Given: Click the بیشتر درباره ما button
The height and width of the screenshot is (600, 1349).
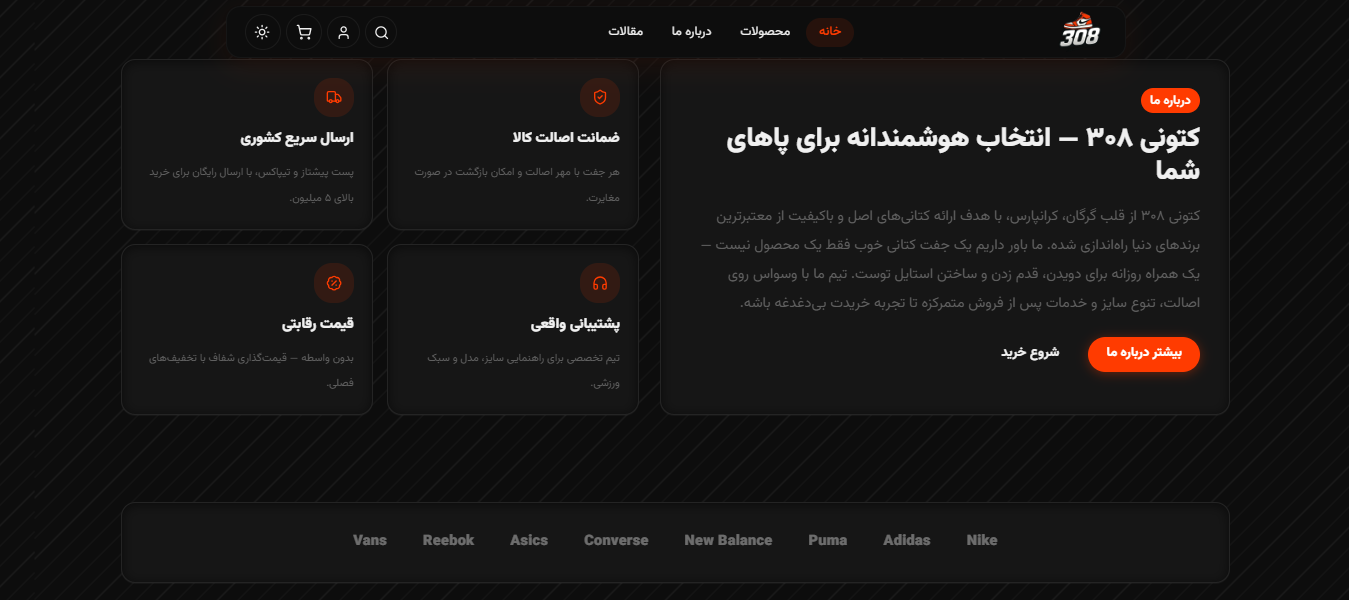Looking at the screenshot, I should tap(1144, 353).
